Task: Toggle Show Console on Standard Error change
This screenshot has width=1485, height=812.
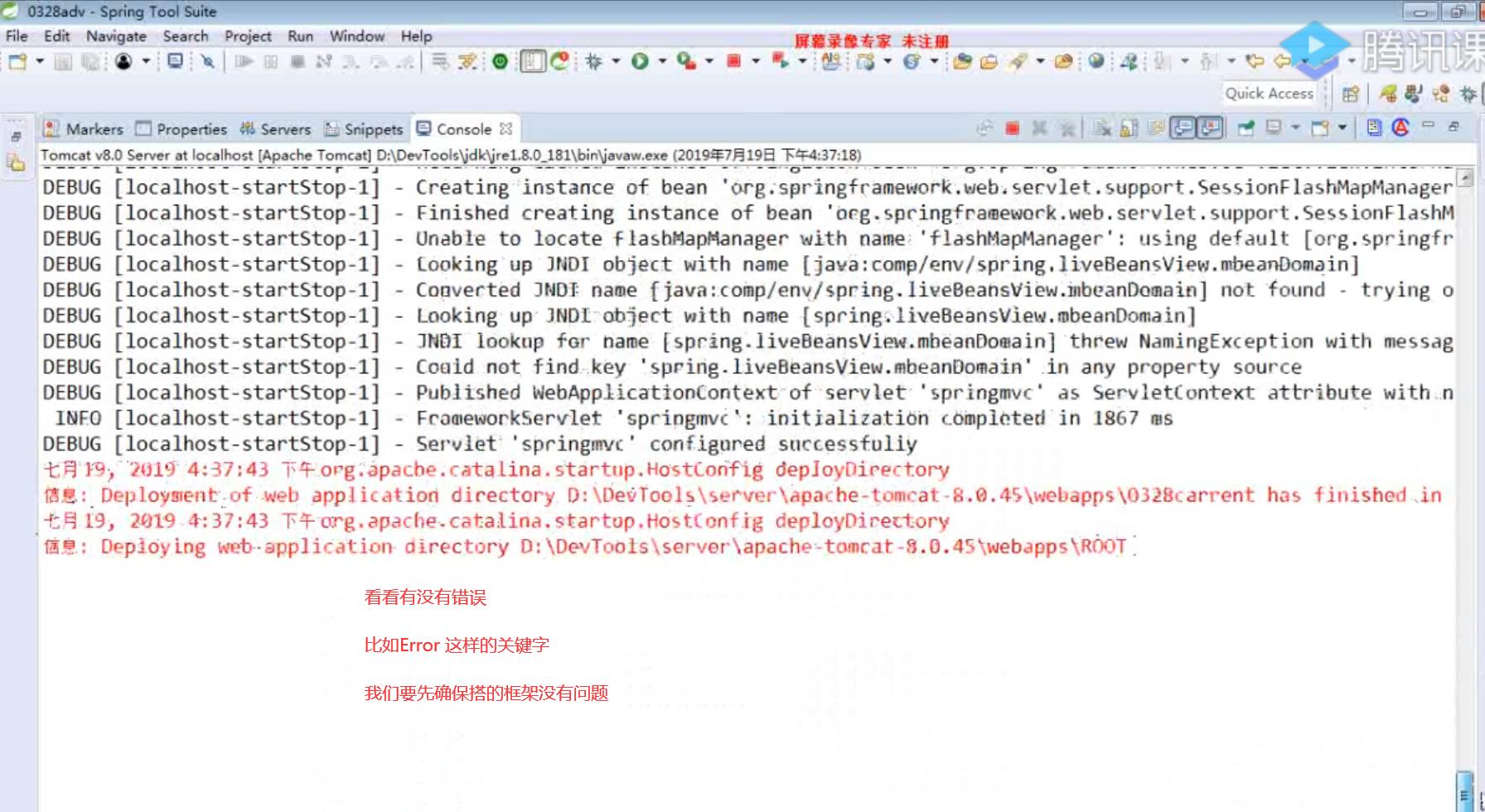Action: tap(1211, 128)
